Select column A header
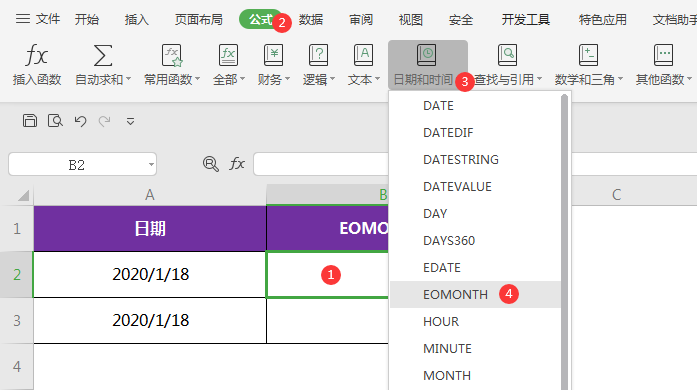Screen dimensions: 697x390 click(x=150, y=195)
